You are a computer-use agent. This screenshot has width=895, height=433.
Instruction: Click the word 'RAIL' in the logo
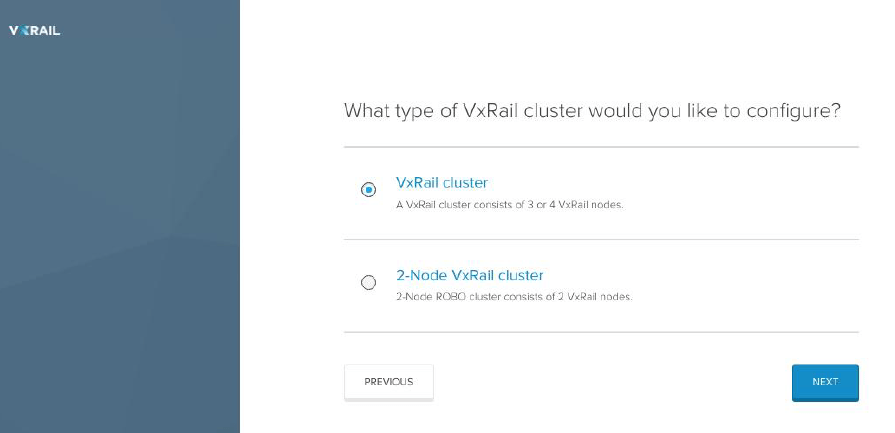click(x=46, y=31)
